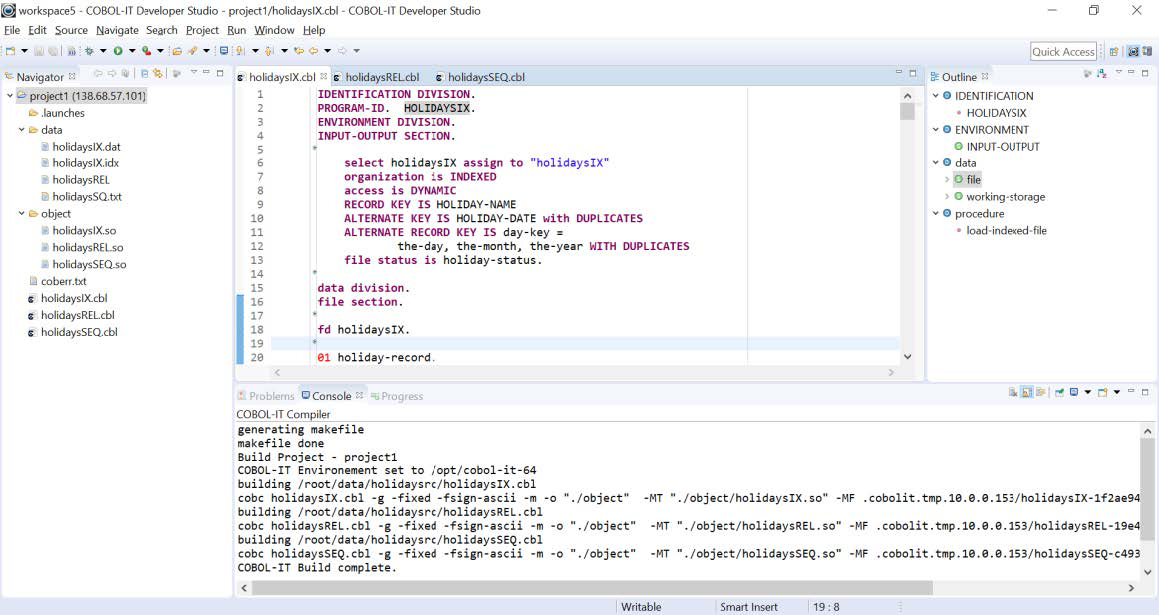Viewport: 1159px width, 615px height.
Task: Switch to the holidaysREL.cbl editor tab
Action: click(378, 77)
